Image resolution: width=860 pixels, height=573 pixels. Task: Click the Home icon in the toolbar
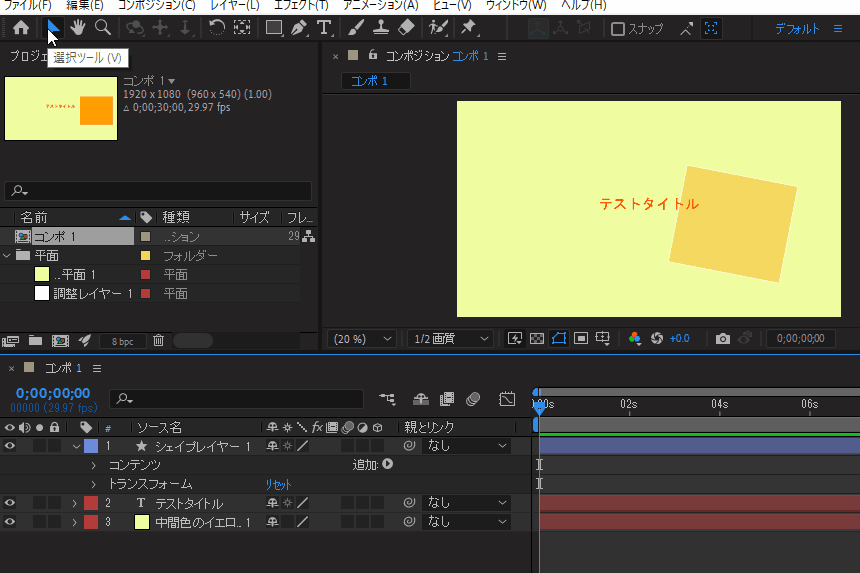coord(21,27)
